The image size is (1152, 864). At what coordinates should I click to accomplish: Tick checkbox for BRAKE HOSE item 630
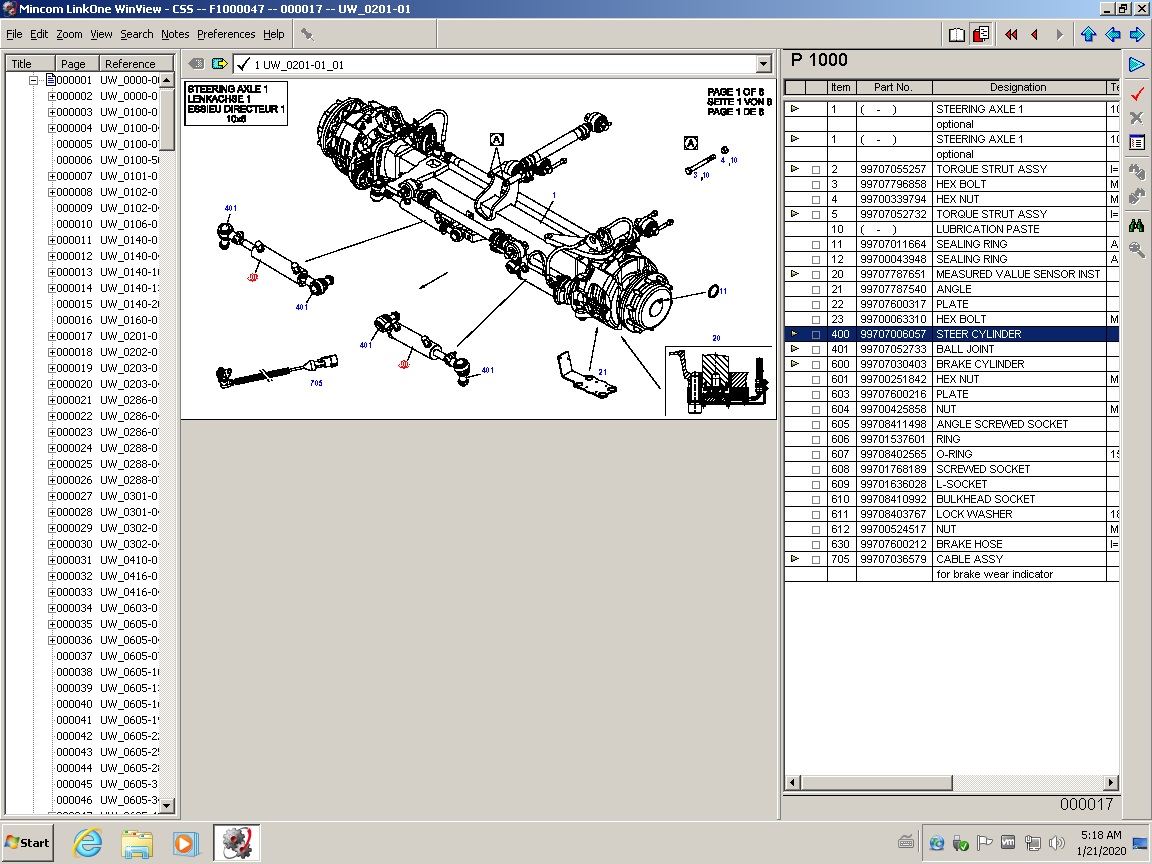pos(816,544)
